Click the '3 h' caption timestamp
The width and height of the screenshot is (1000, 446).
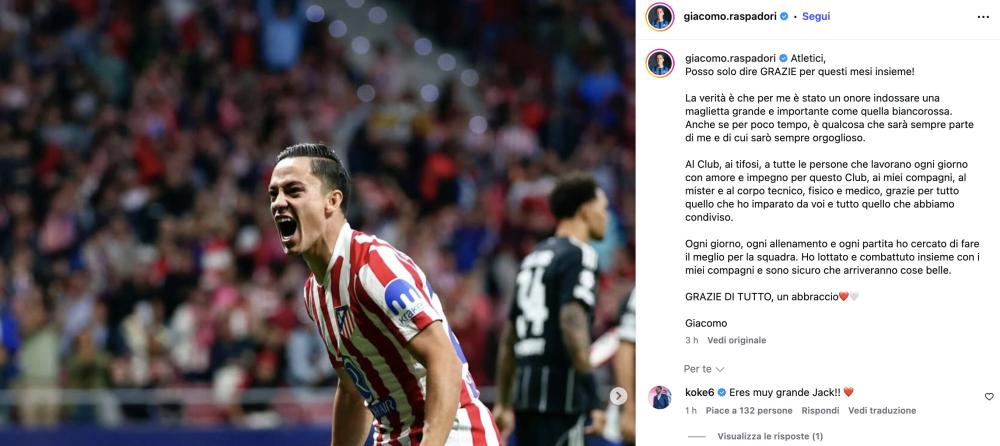(x=691, y=340)
